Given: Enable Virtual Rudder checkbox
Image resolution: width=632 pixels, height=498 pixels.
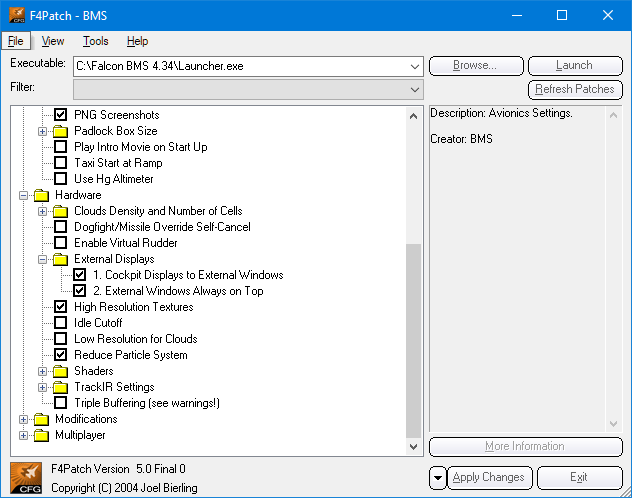Looking at the screenshot, I should [x=60, y=243].
